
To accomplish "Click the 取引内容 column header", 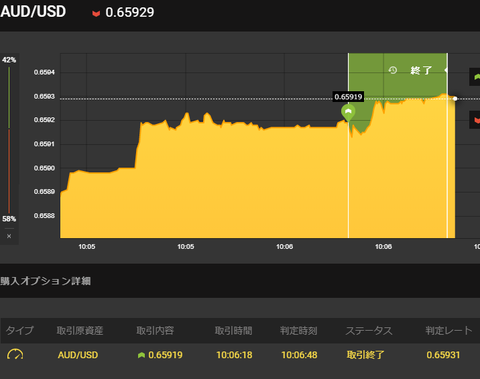I will tap(155, 331).
